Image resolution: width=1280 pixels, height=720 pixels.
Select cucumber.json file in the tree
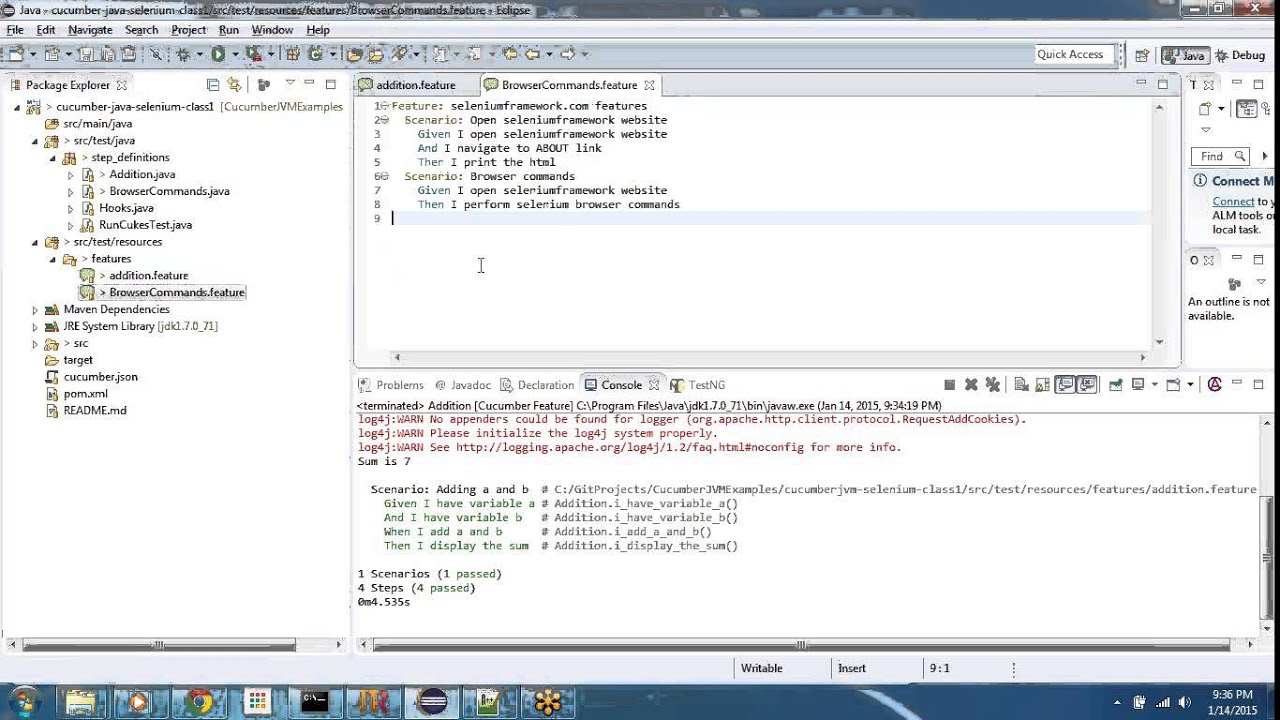[100, 377]
